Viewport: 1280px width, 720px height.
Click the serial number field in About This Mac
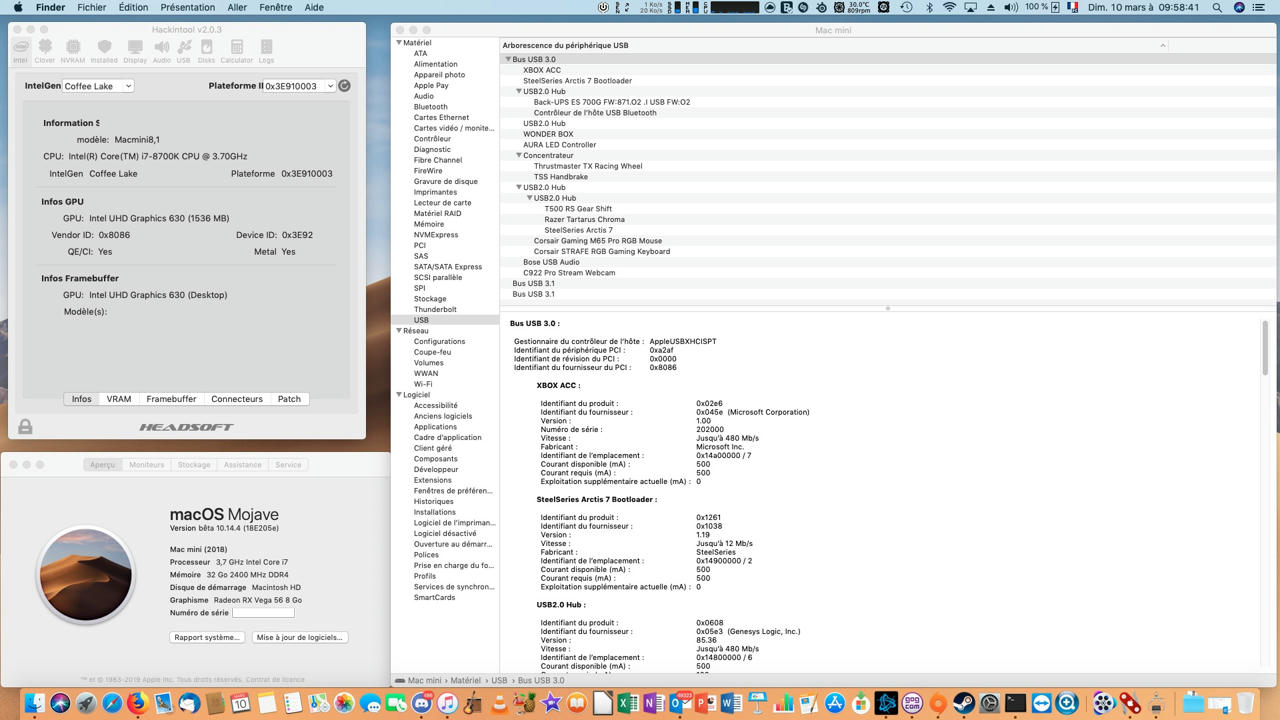point(263,613)
